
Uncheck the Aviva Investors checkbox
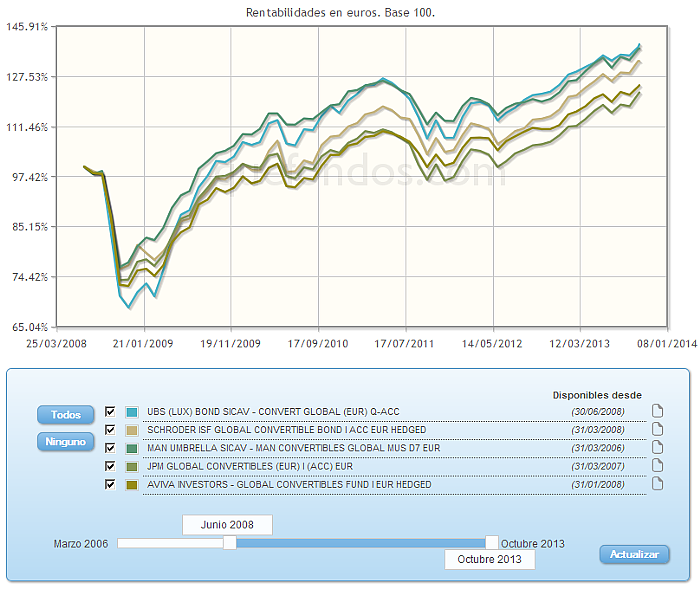(110, 485)
